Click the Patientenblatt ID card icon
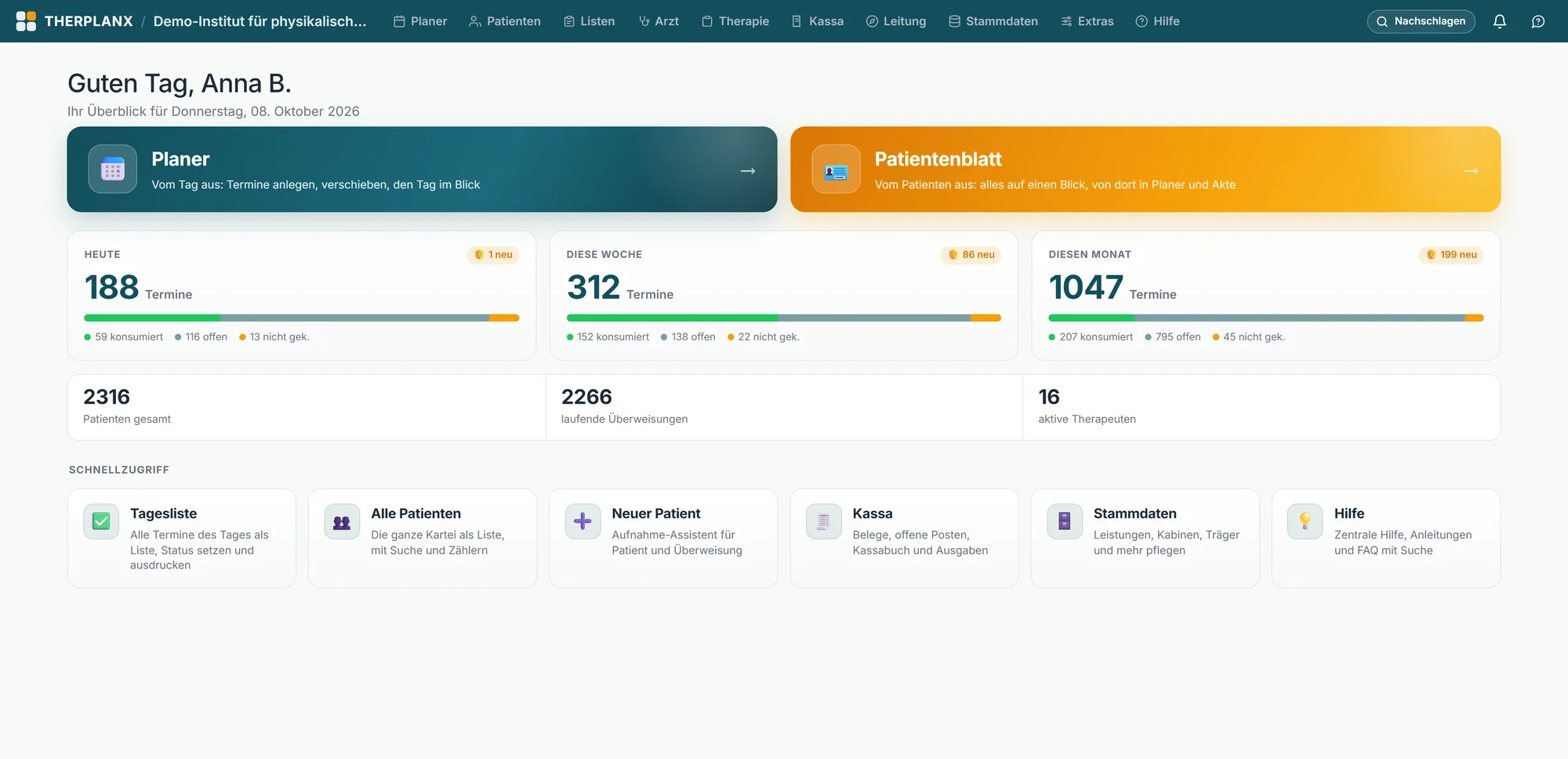The image size is (1568, 759). [836, 169]
